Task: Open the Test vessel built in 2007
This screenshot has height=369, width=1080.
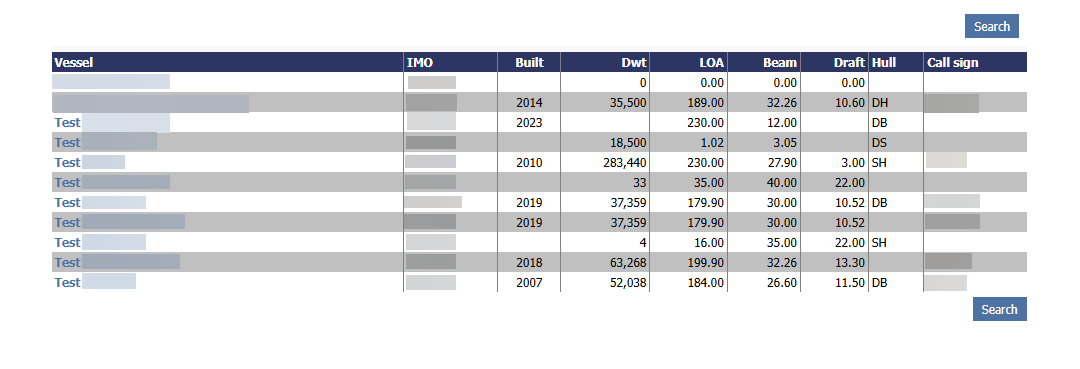Action: [x=95, y=282]
